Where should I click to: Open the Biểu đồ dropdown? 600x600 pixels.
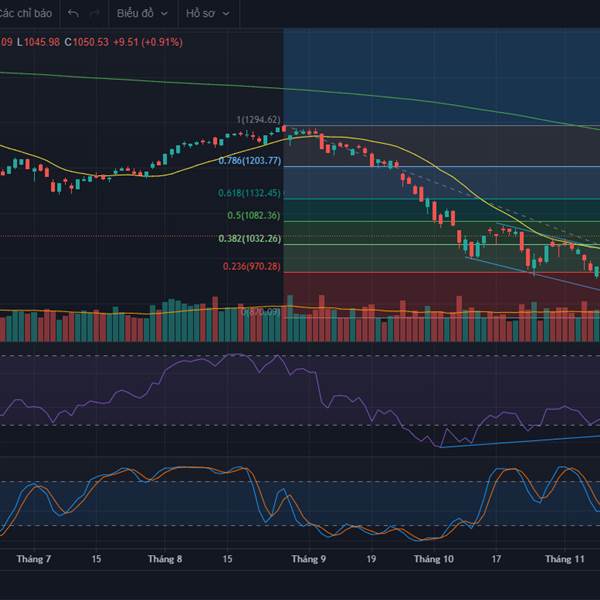142,13
